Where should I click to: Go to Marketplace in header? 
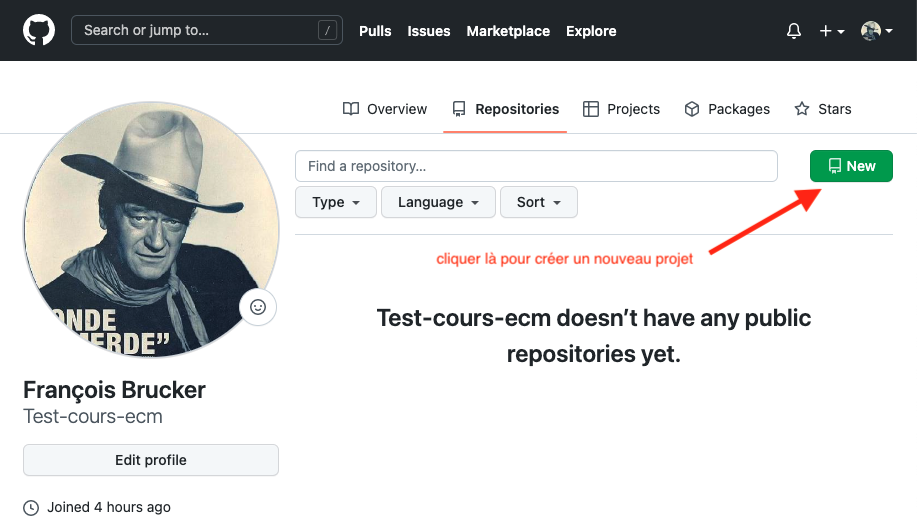508,31
